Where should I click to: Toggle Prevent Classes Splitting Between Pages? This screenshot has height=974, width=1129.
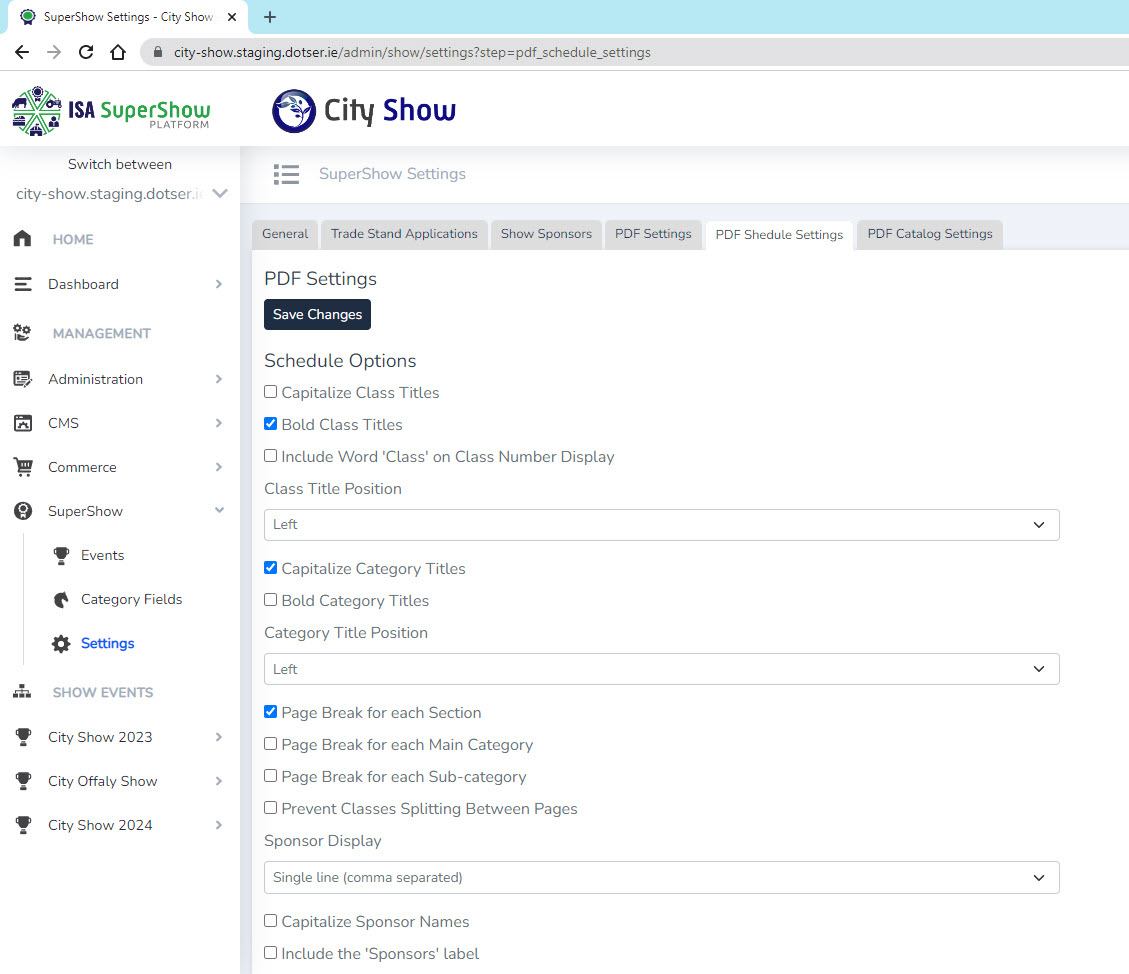pos(271,808)
